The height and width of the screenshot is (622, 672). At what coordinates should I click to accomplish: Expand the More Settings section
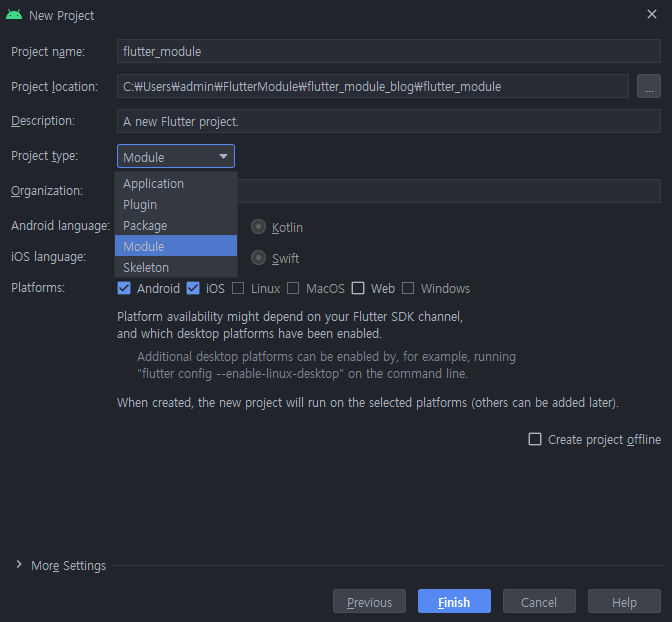(19, 565)
